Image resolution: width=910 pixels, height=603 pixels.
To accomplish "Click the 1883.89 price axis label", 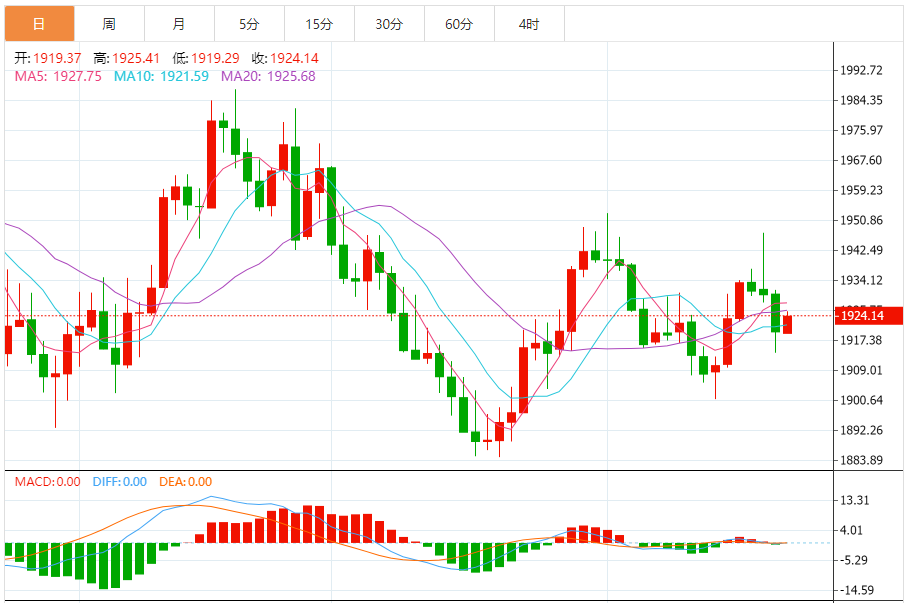I will [861, 460].
